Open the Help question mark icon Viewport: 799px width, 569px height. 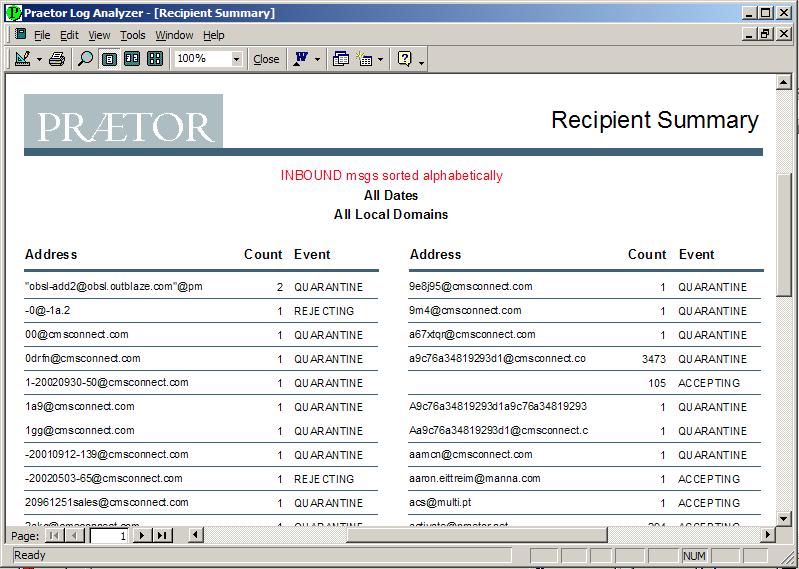404,59
